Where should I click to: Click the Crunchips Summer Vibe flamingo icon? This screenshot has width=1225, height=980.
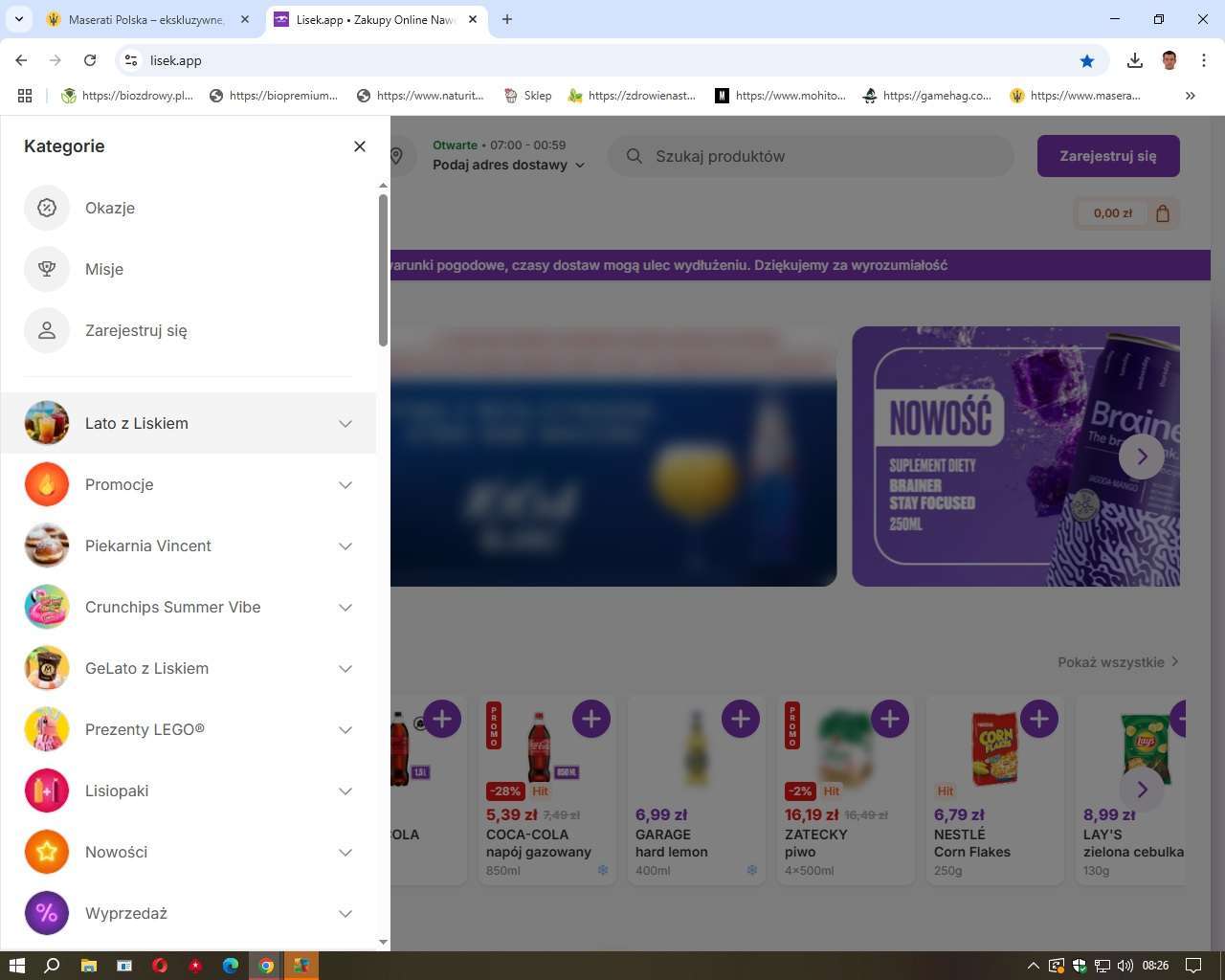pos(47,607)
